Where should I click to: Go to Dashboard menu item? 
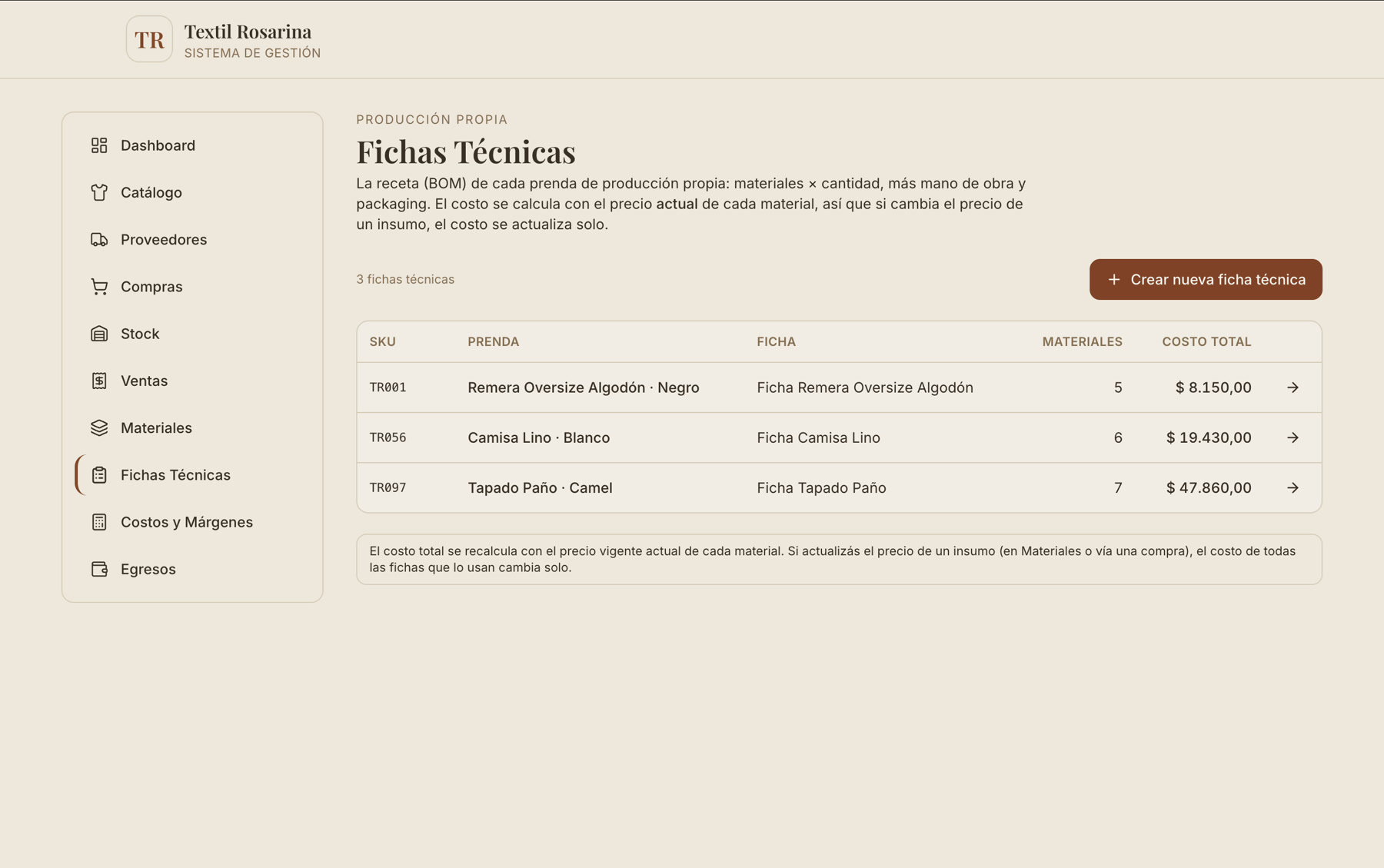coord(192,145)
